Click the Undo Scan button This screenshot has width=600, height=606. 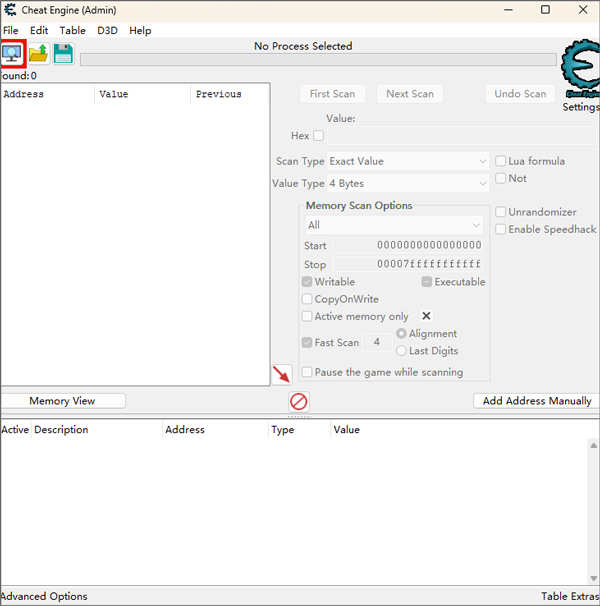[520, 94]
